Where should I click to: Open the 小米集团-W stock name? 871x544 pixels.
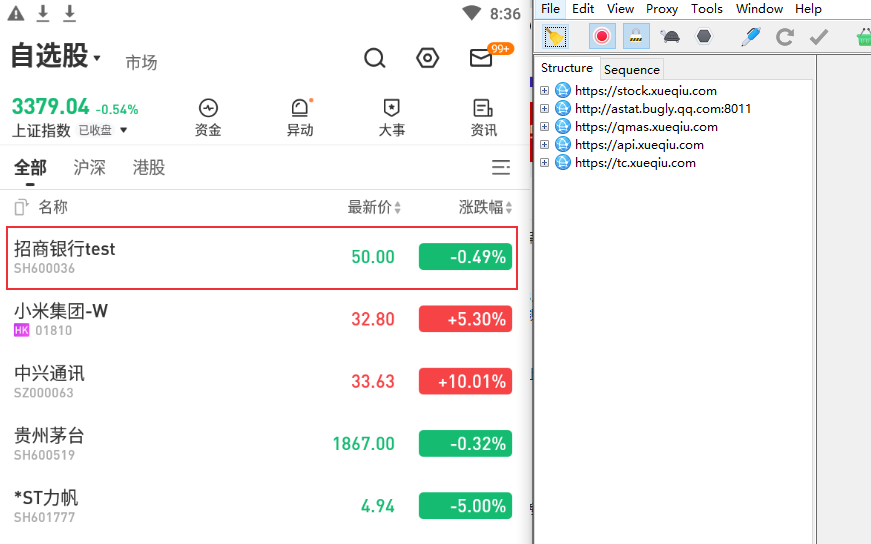(61, 311)
